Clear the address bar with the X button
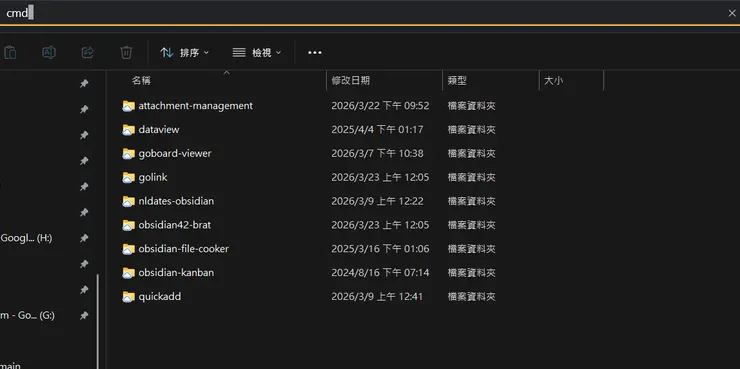Viewport: 740px width, 369px height. 732,13
